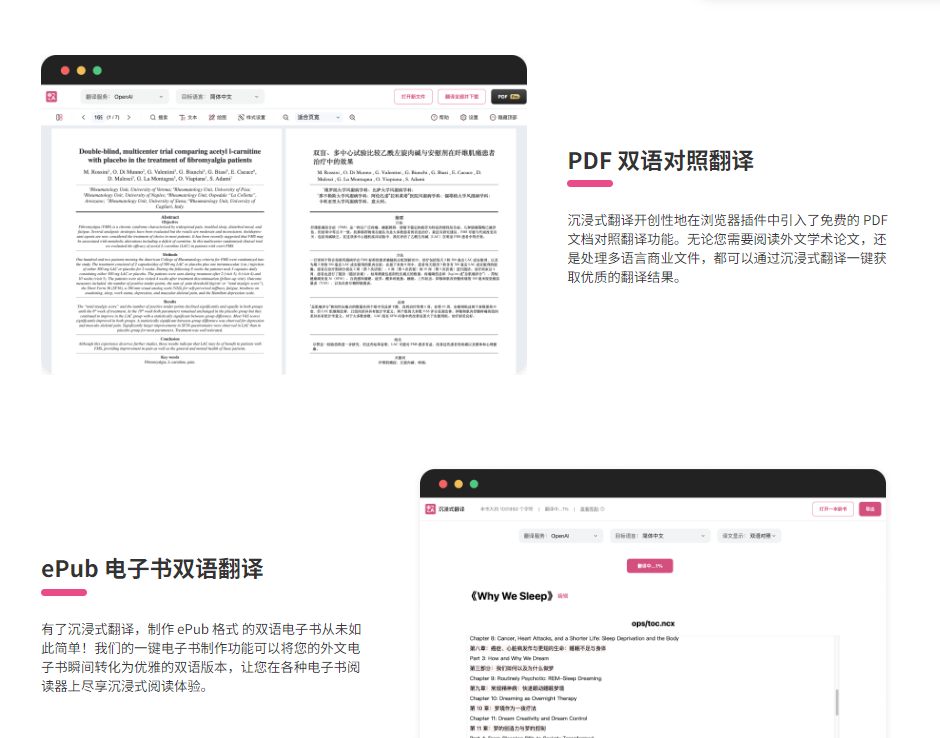Go to next PDF page arrow
This screenshot has width=940, height=738.
click(129, 118)
